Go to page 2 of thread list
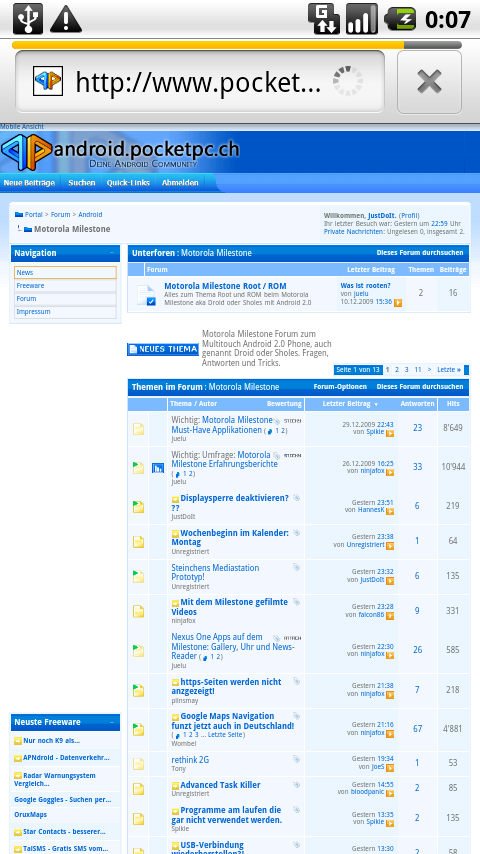The width and height of the screenshot is (480, 854). pyautogui.click(x=397, y=370)
